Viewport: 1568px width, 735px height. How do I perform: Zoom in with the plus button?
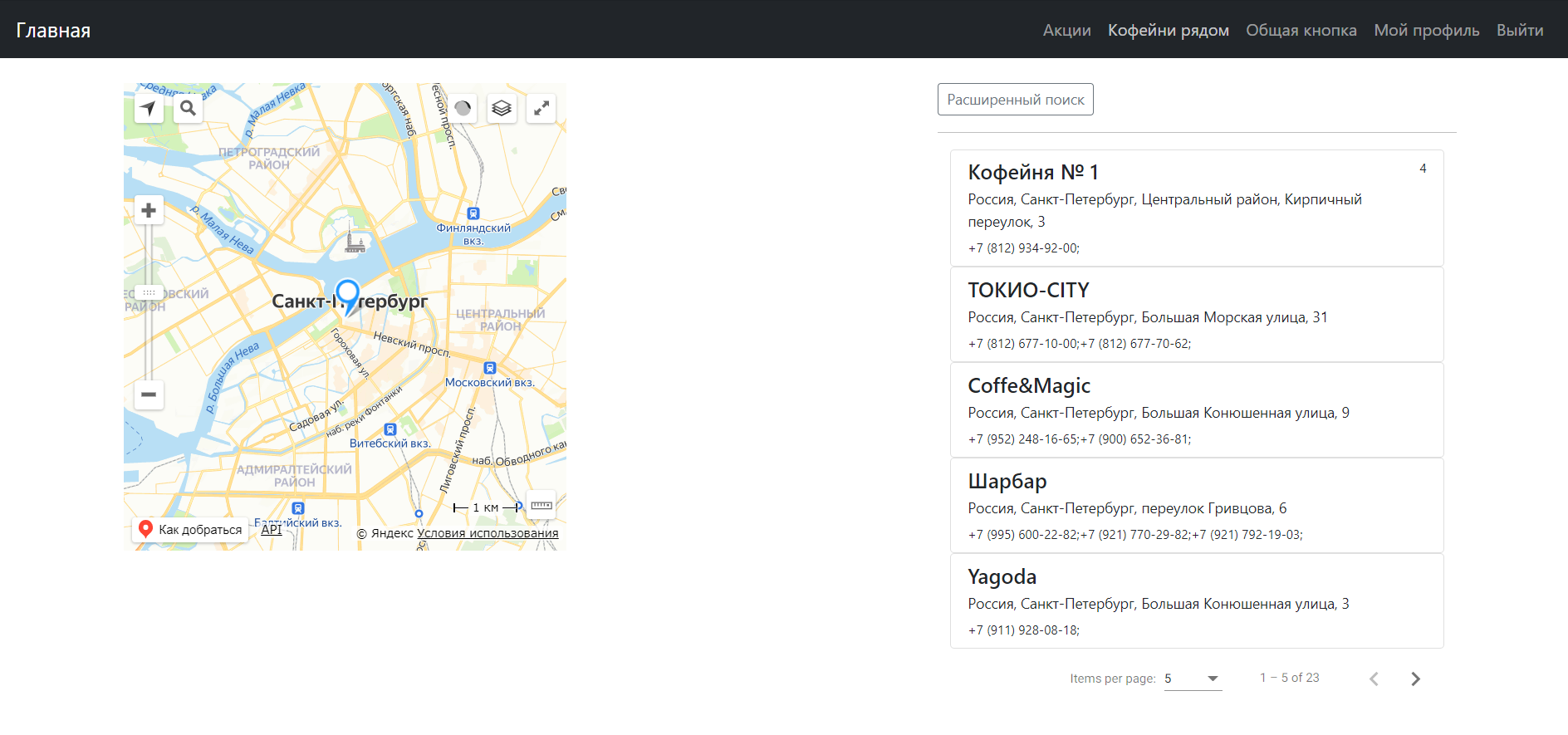[x=149, y=210]
